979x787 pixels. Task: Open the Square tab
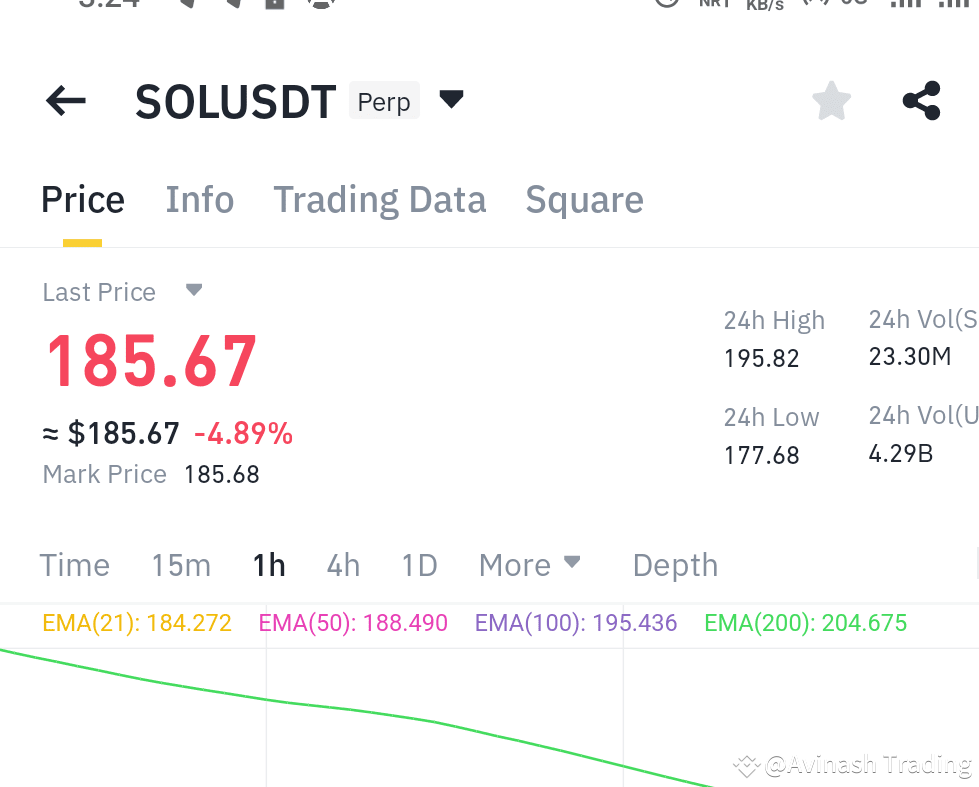[x=584, y=199]
